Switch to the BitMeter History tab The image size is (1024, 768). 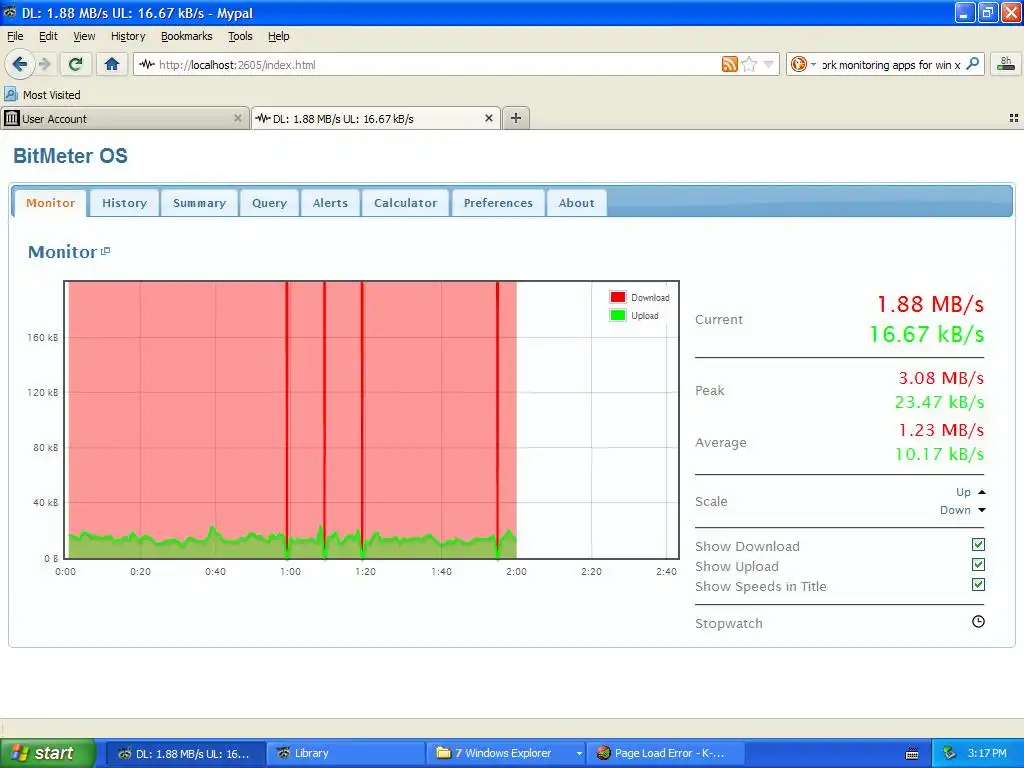124,203
